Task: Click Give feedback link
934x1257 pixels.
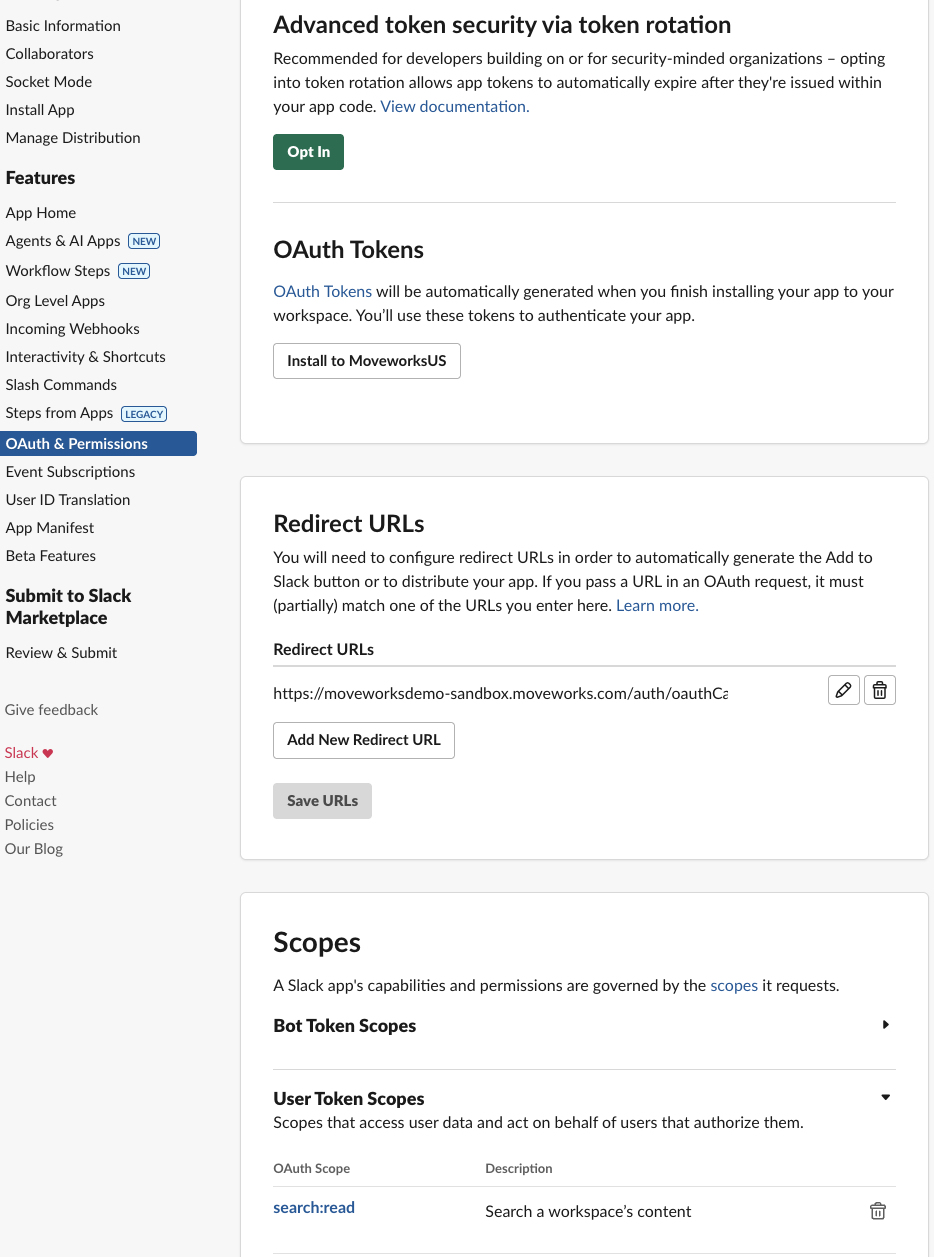Action: (x=51, y=710)
